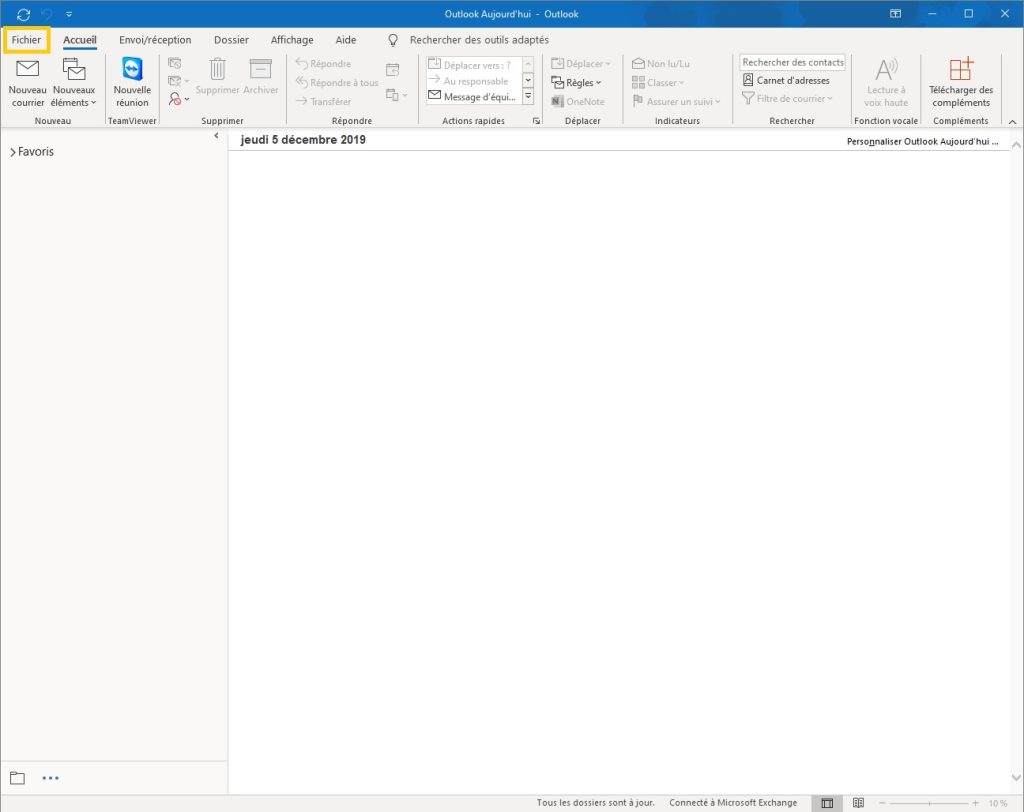This screenshot has height=812, width=1024.
Task: Click the folder icon in the navigation bar
Action: click(x=18, y=778)
